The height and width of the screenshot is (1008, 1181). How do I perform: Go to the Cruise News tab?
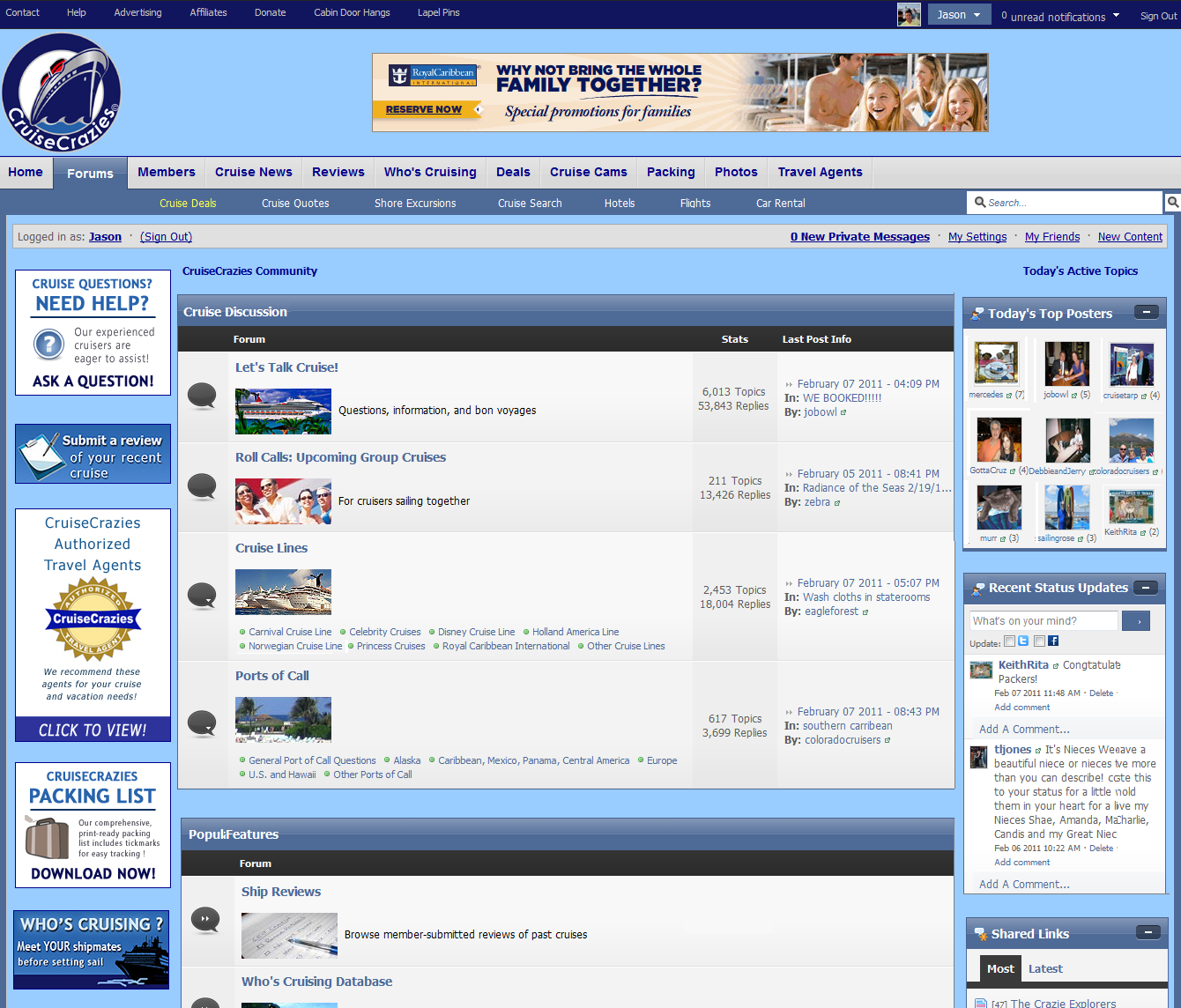254,172
